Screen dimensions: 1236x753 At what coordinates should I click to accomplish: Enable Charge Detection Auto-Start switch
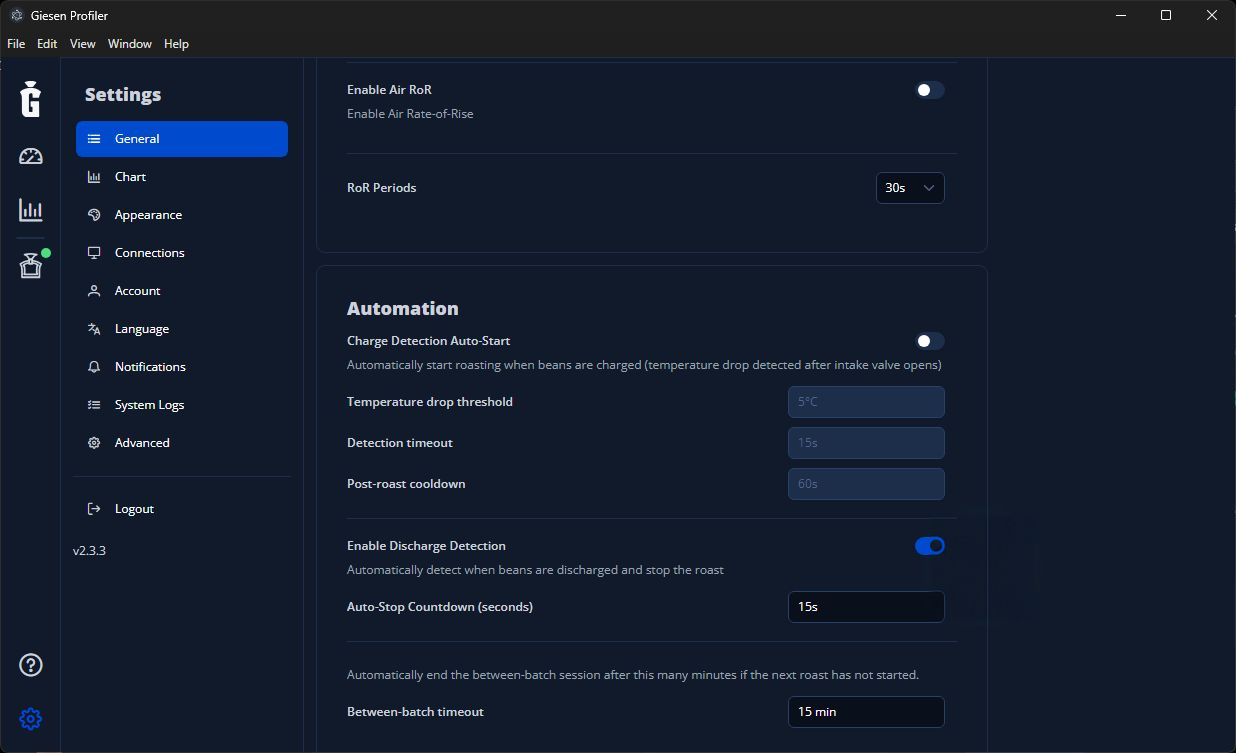(x=930, y=341)
